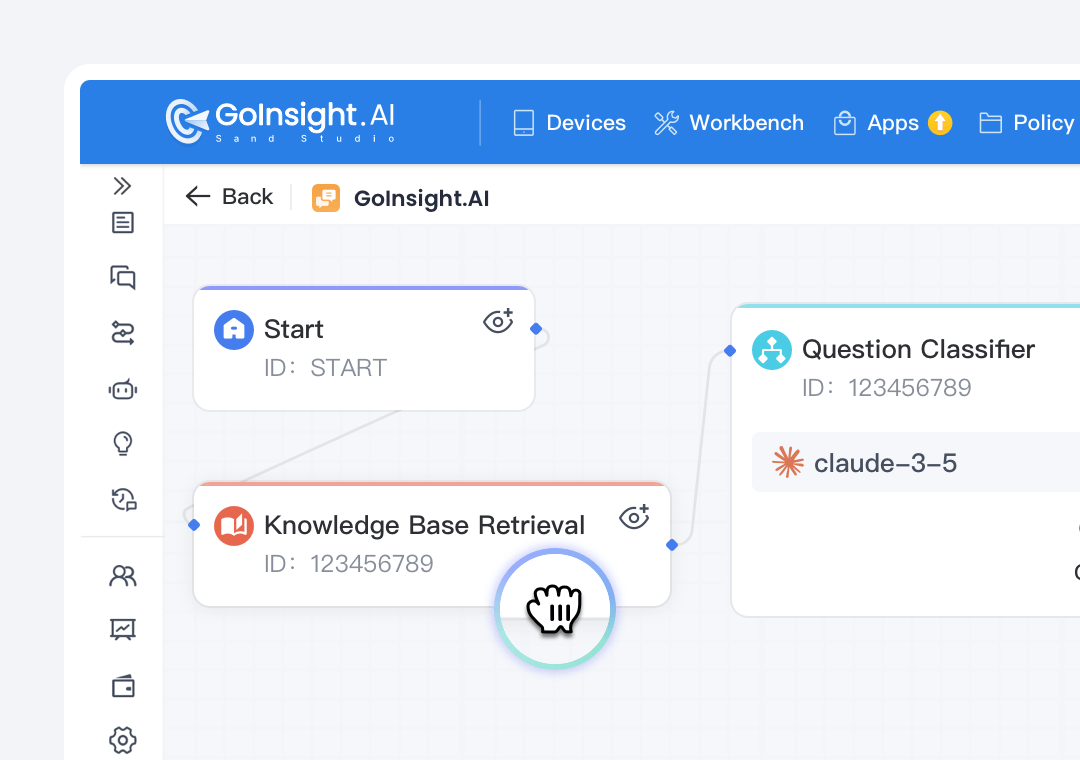This screenshot has width=1080, height=760.
Task: Click the Back button
Action: [x=229, y=197]
